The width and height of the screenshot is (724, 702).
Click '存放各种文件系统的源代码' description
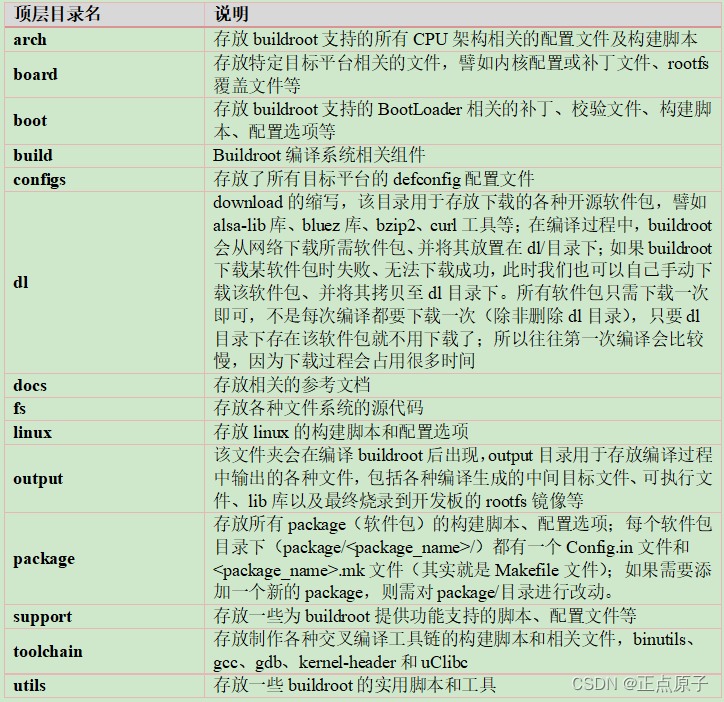pyautogui.click(x=463, y=408)
